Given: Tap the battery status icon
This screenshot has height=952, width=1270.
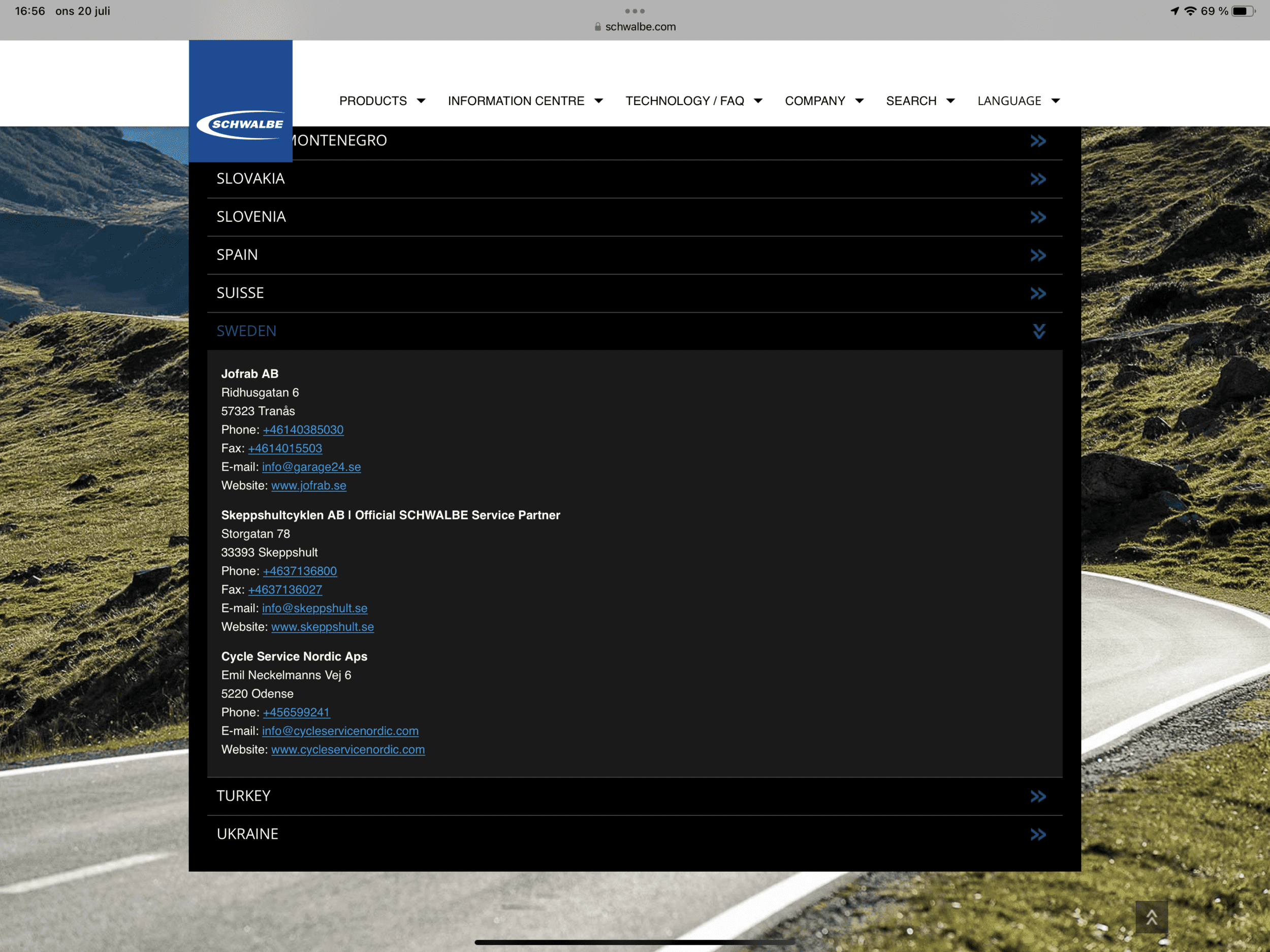Looking at the screenshot, I should (x=1244, y=11).
